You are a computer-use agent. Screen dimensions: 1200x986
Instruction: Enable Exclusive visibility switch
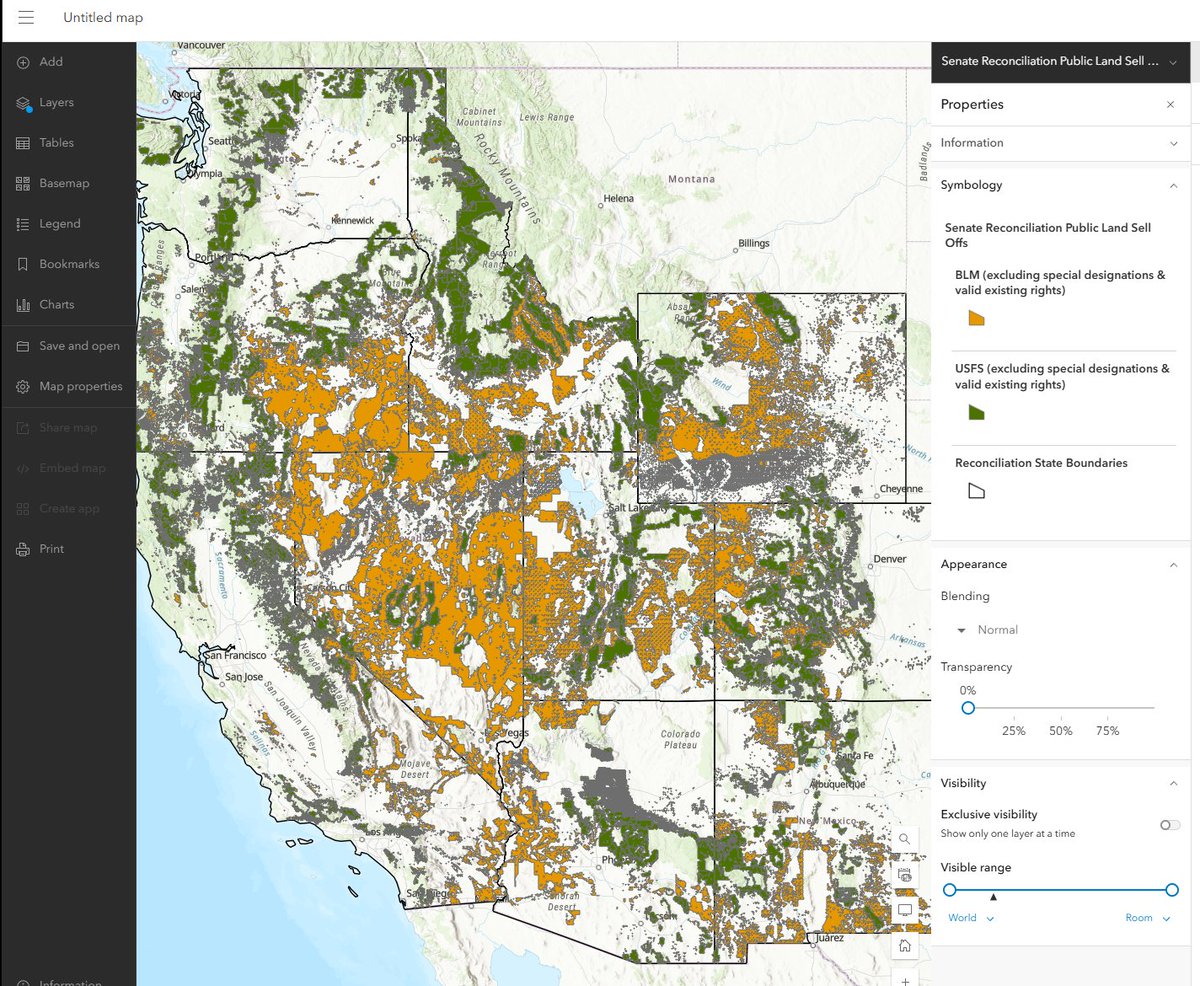[x=1168, y=824]
